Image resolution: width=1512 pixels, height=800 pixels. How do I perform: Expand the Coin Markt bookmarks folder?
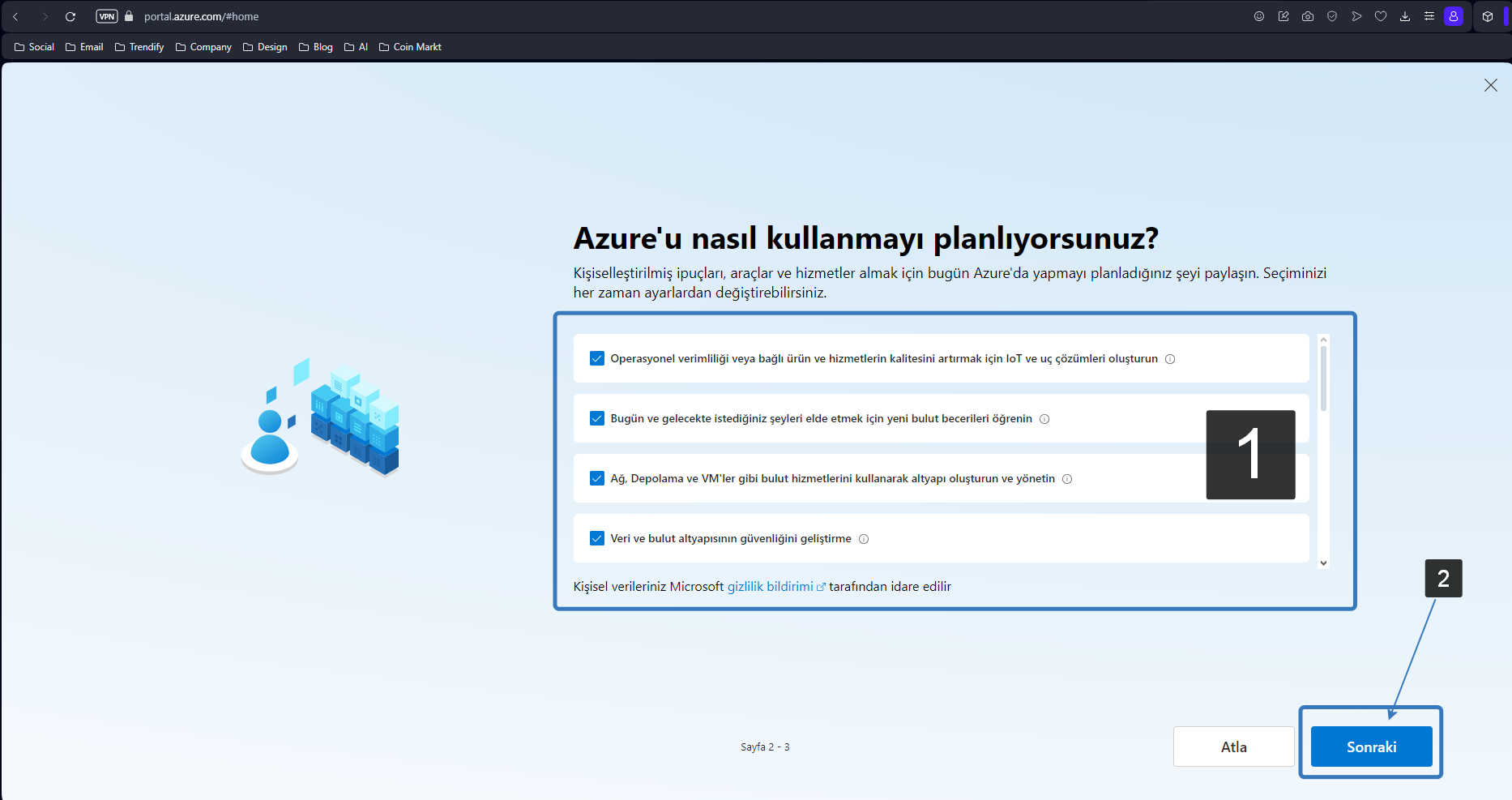point(410,46)
